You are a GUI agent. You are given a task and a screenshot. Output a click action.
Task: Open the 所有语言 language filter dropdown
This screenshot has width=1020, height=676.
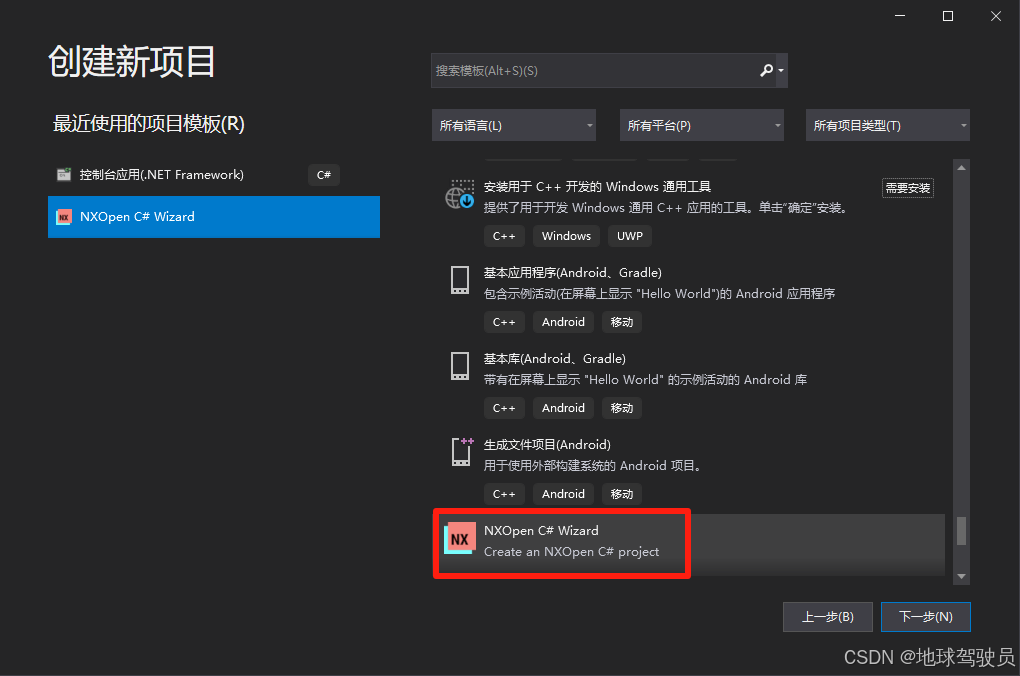[514, 126]
